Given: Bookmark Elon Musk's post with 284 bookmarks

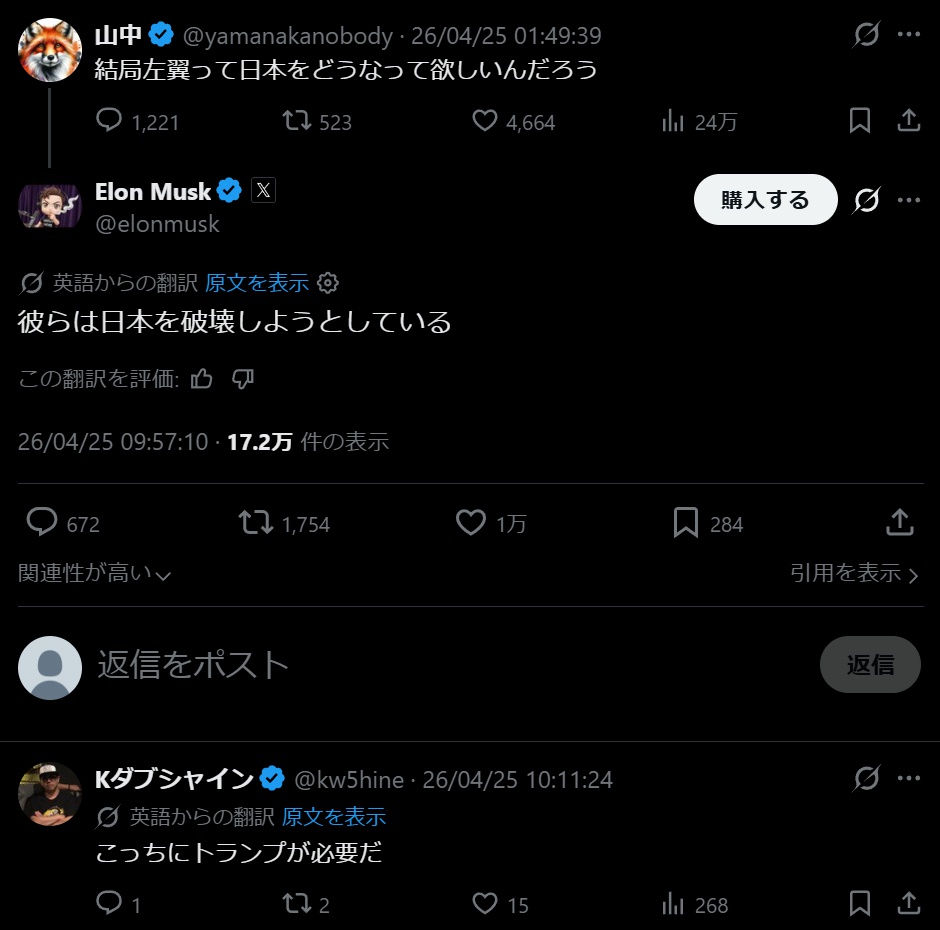Looking at the screenshot, I should (686, 523).
